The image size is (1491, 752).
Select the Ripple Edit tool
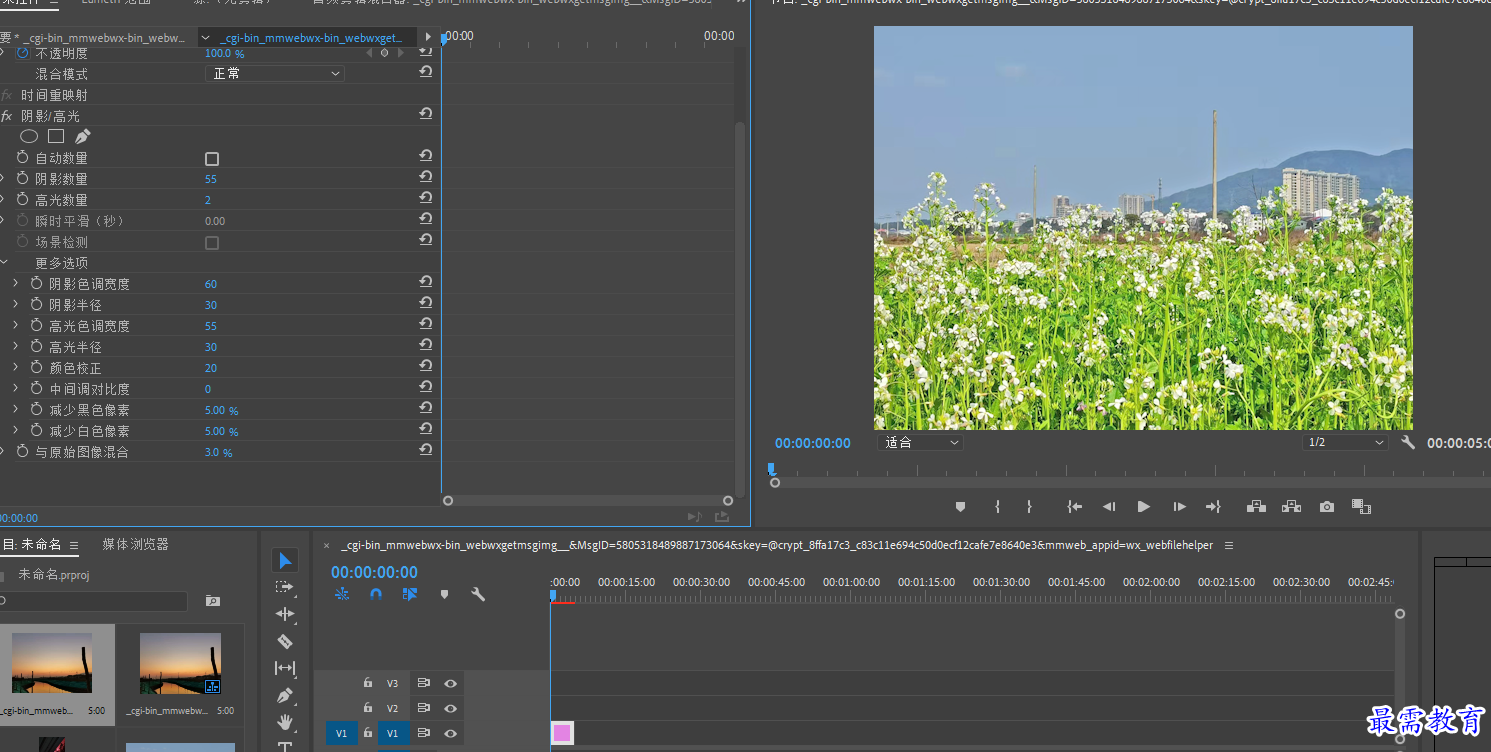coord(285,614)
